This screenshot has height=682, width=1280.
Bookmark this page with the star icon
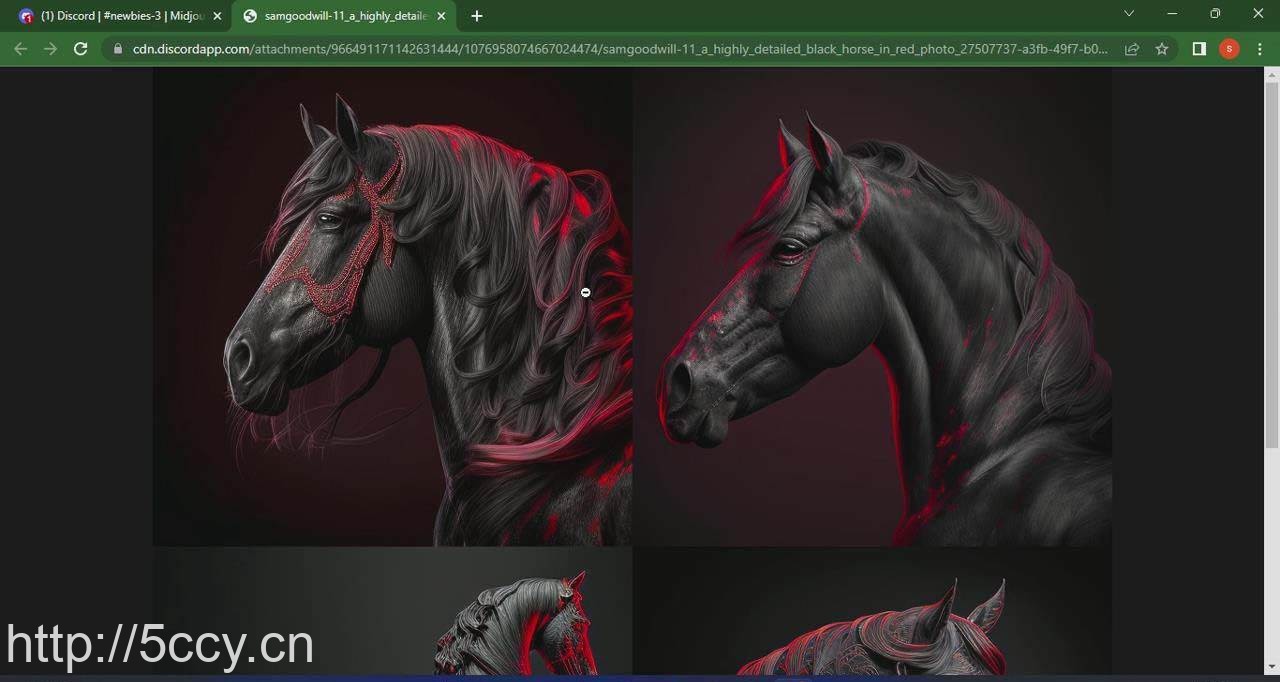1162,49
